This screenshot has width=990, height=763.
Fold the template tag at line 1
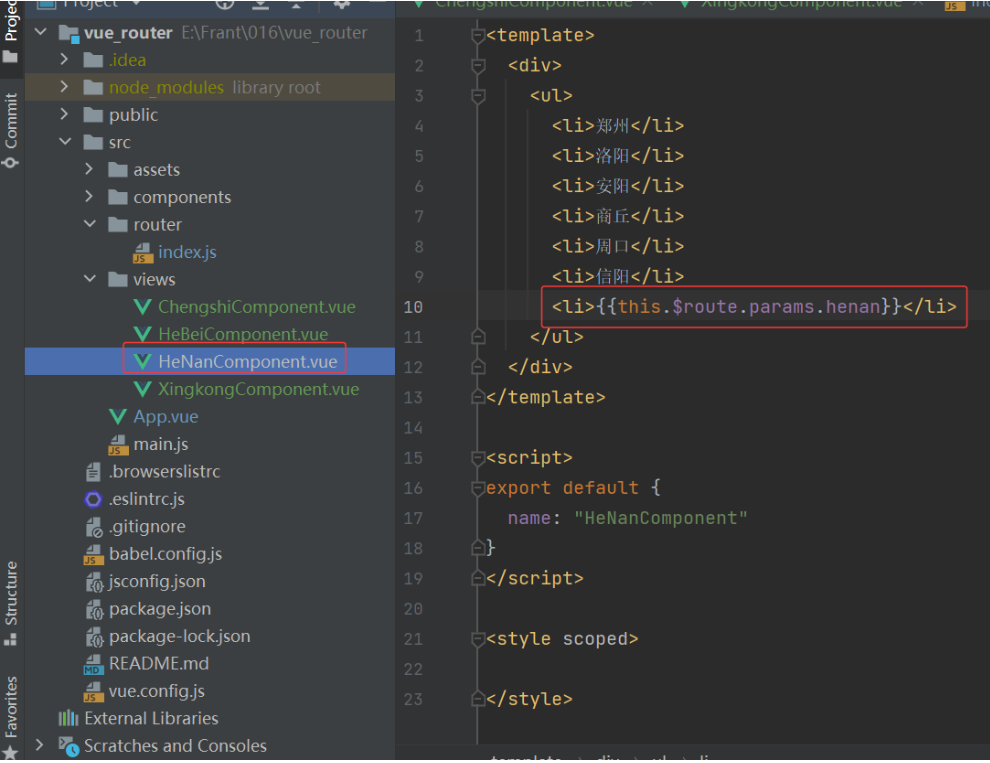[478, 35]
